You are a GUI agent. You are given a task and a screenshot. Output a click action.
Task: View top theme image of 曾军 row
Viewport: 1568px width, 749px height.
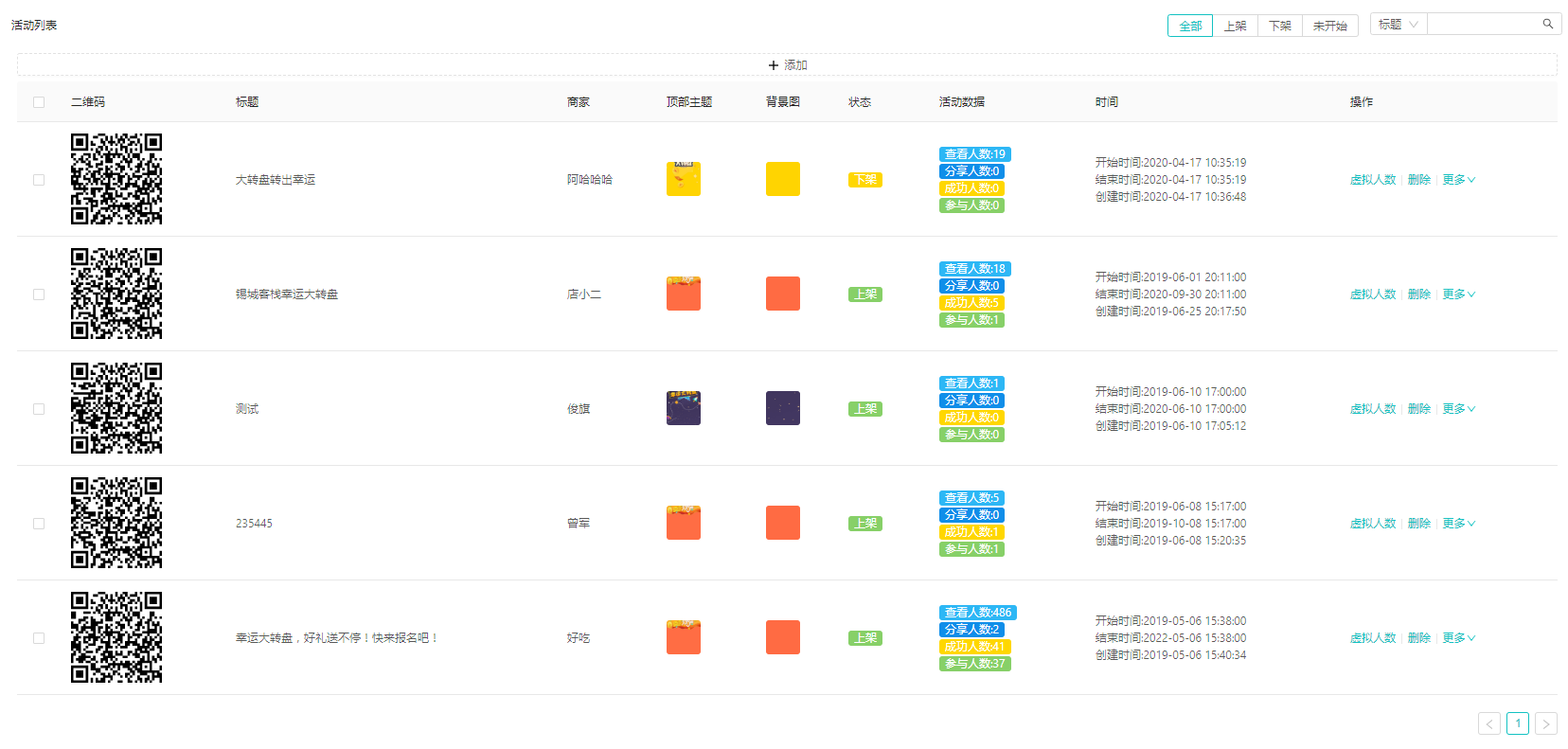[684, 523]
